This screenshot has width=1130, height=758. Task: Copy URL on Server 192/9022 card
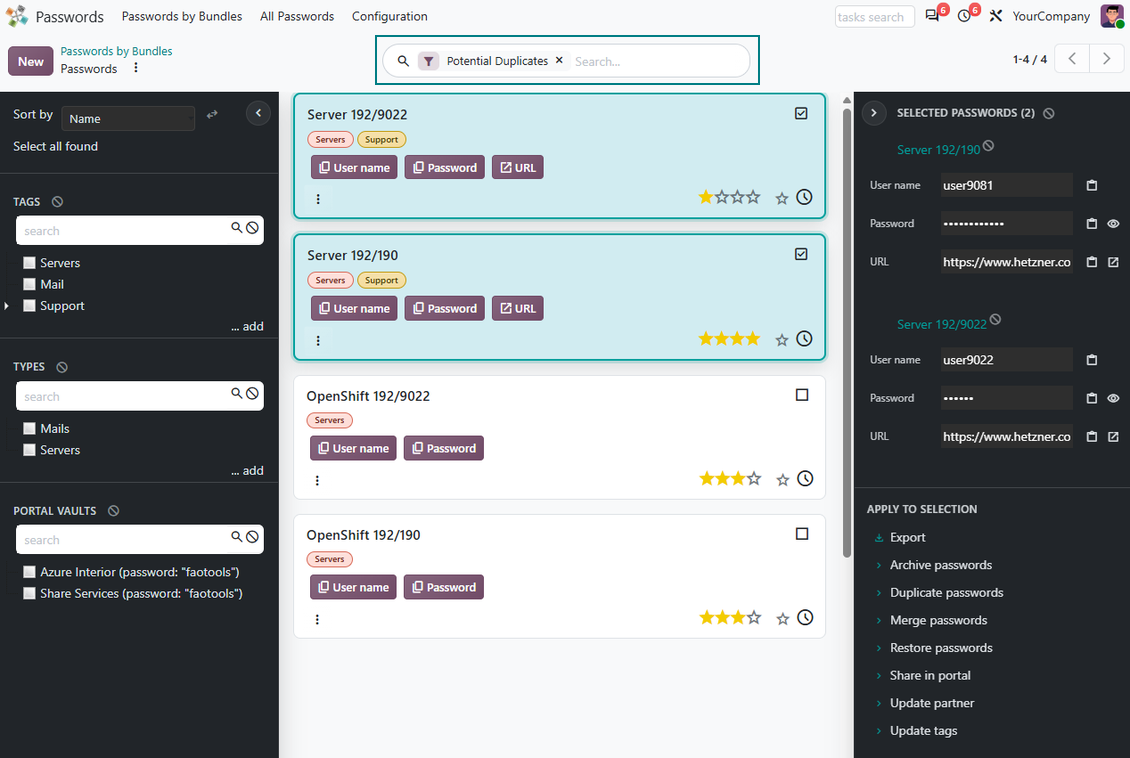point(517,167)
